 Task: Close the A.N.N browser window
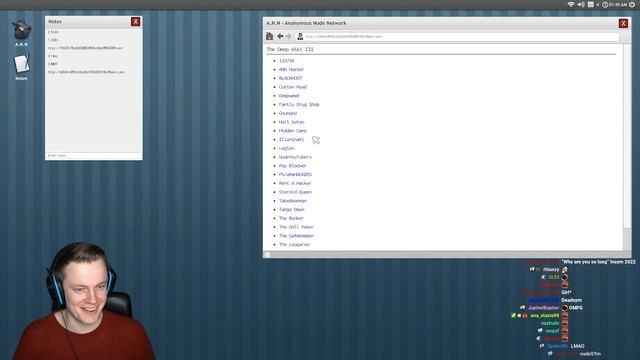point(623,23)
